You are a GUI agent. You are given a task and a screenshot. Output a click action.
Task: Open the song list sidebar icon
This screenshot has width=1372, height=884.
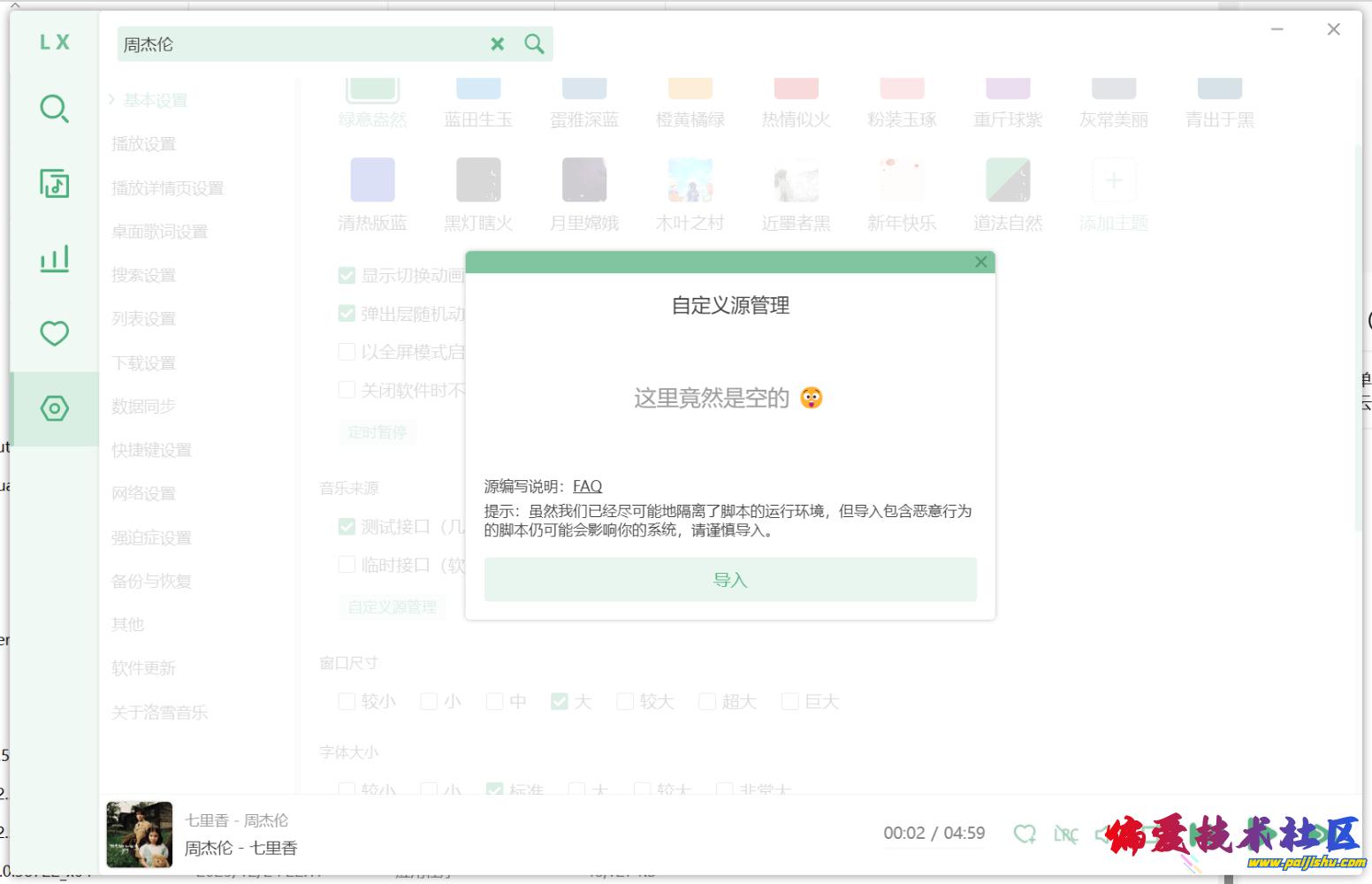click(54, 184)
